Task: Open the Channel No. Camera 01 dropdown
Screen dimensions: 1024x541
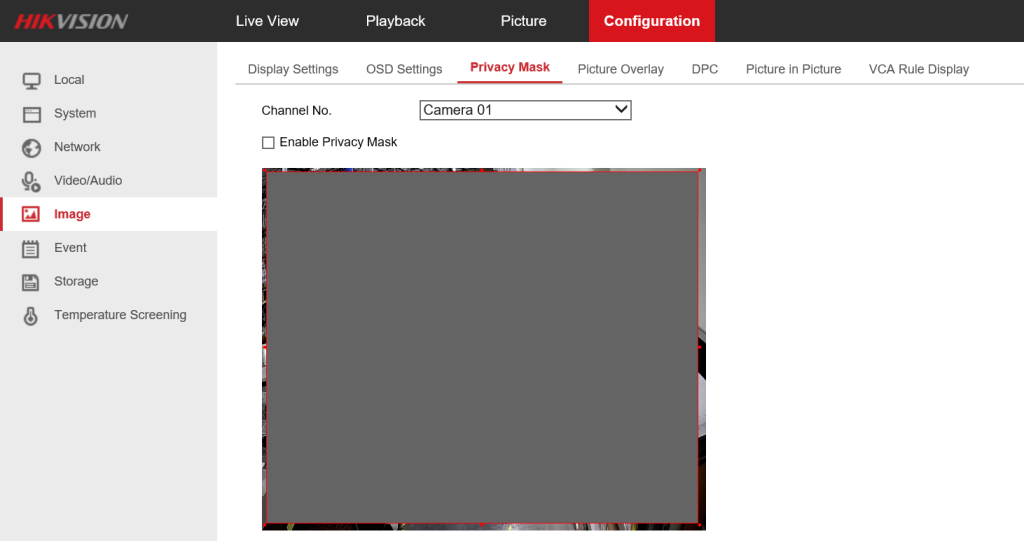Action: point(525,110)
